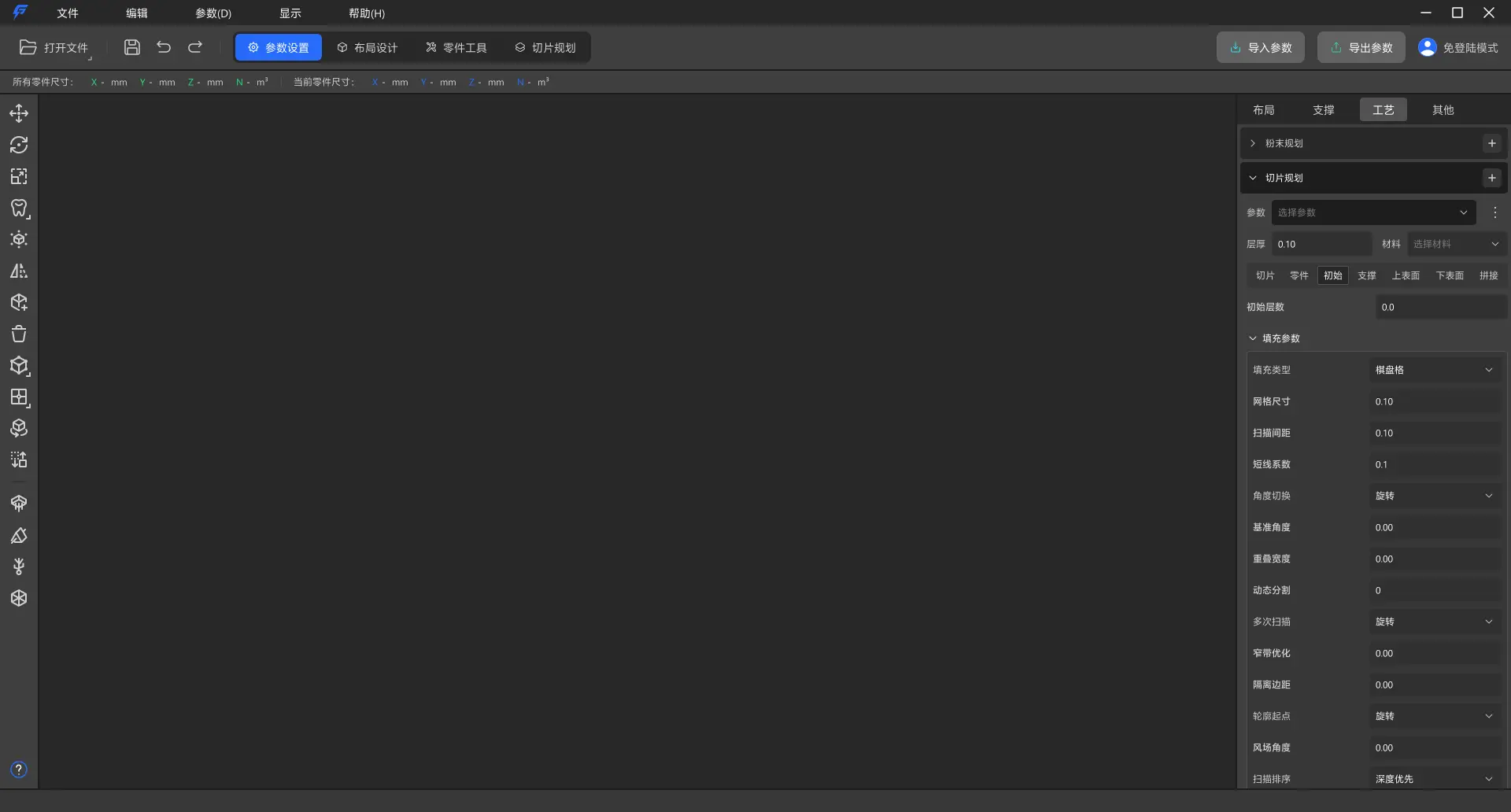Click the plus icon beside 粉末规划
The height and width of the screenshot is (812, 1511).
[1491, 143]
